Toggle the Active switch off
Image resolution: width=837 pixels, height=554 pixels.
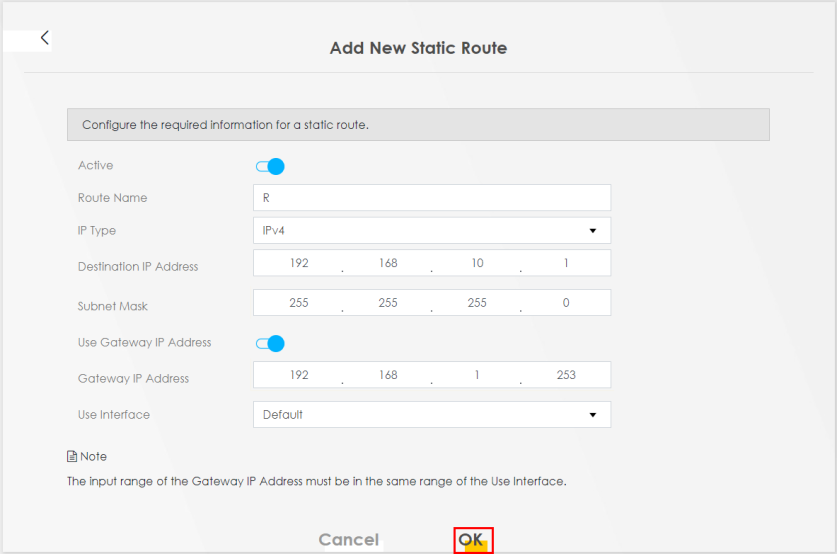[270, 167]
